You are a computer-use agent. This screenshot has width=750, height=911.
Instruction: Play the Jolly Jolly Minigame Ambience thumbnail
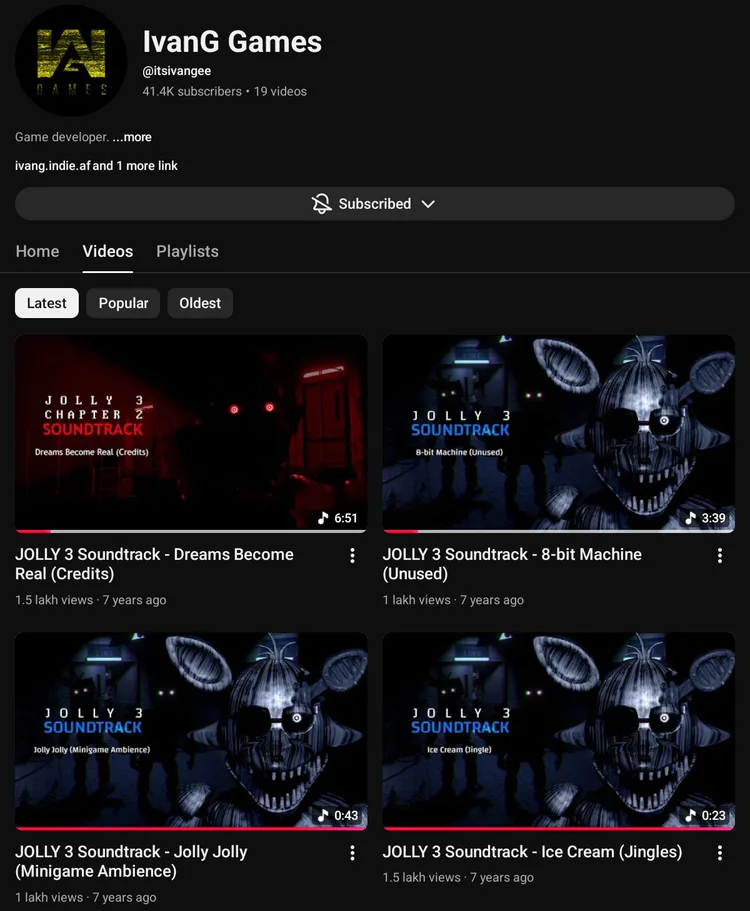coord(191,731)
